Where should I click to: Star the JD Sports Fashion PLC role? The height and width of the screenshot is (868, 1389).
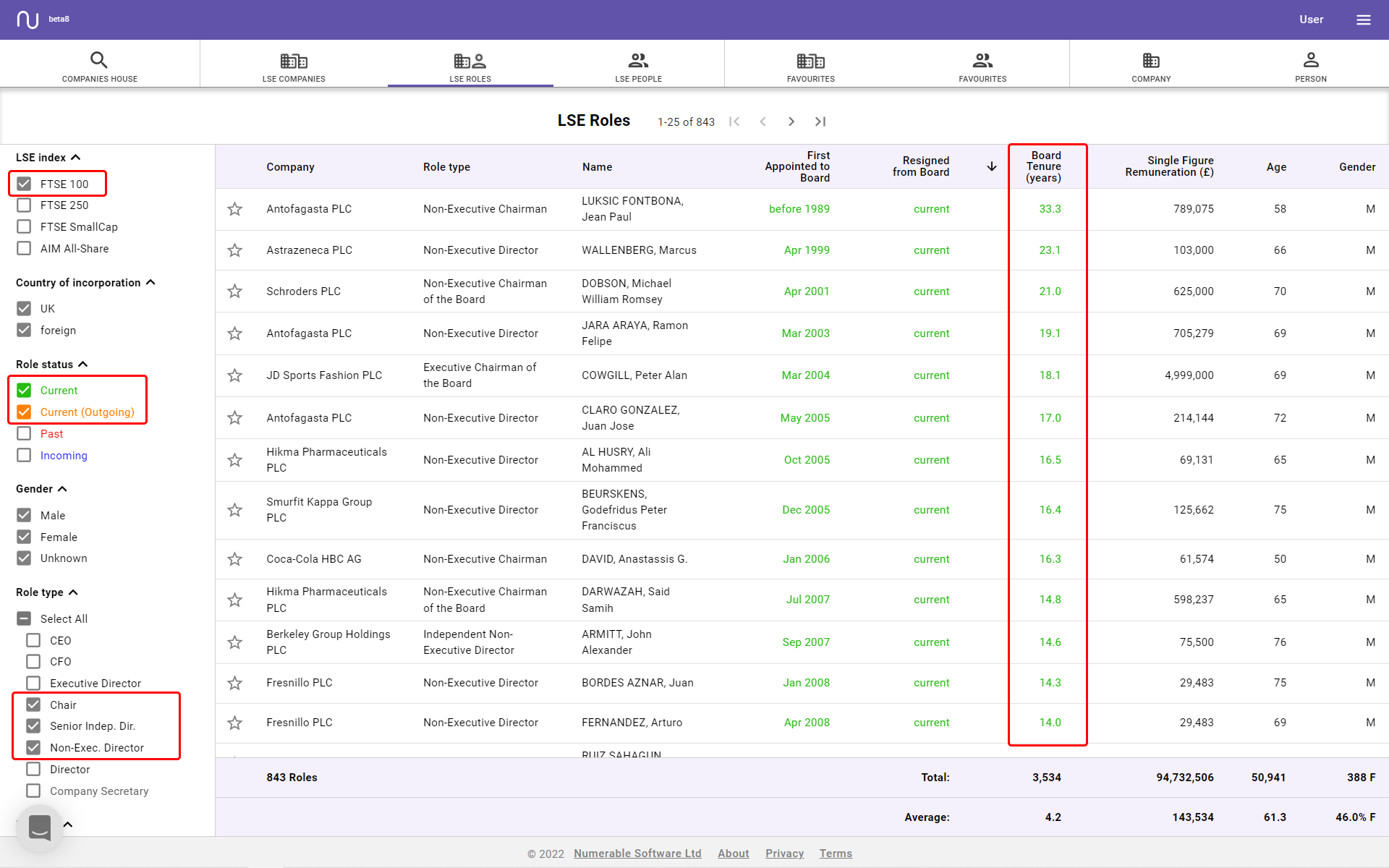[234, 375]
